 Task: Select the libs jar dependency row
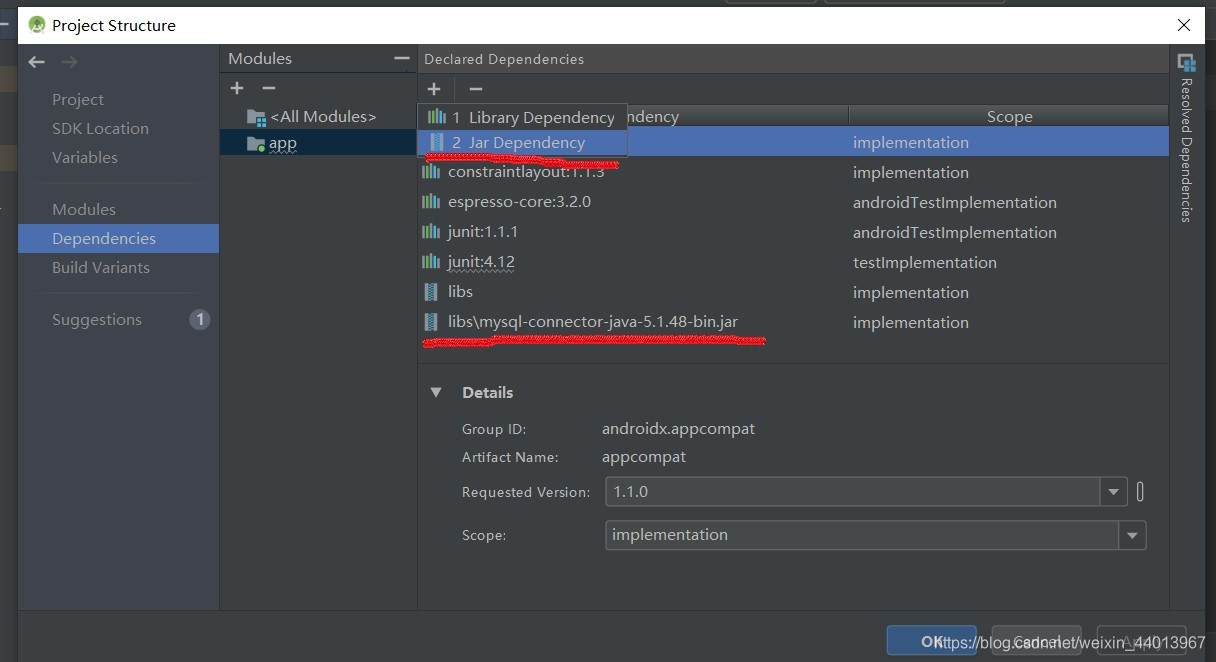tap(793, 292)
